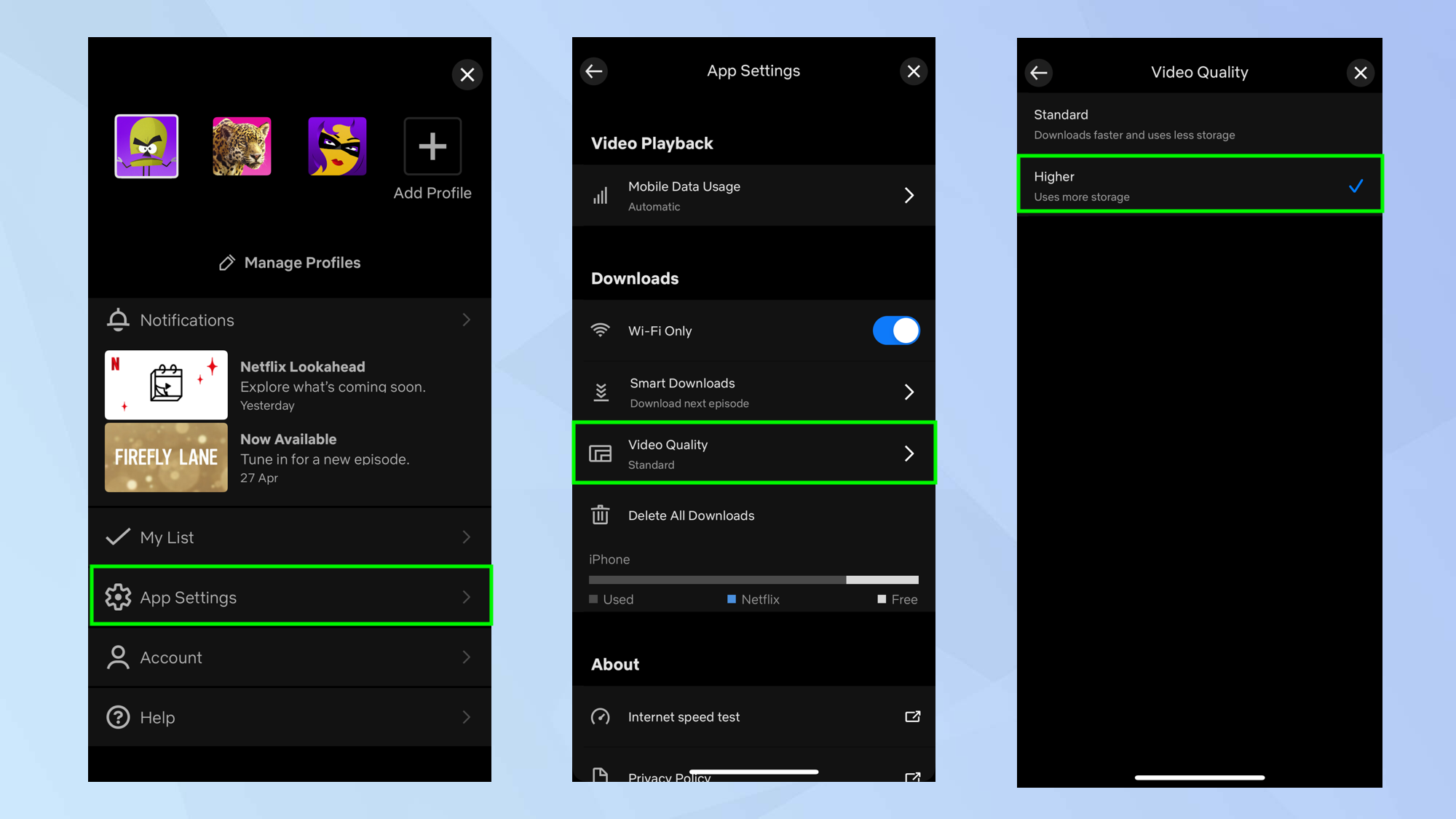Click the Firefly Lane notification thumbnail
This screenshot has height=819, width=1456.
(x=165, y=458)
